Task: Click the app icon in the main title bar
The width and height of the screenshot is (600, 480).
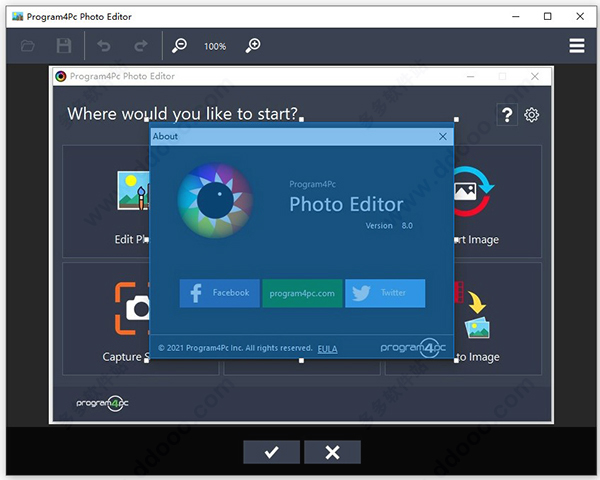Action: 18,16
